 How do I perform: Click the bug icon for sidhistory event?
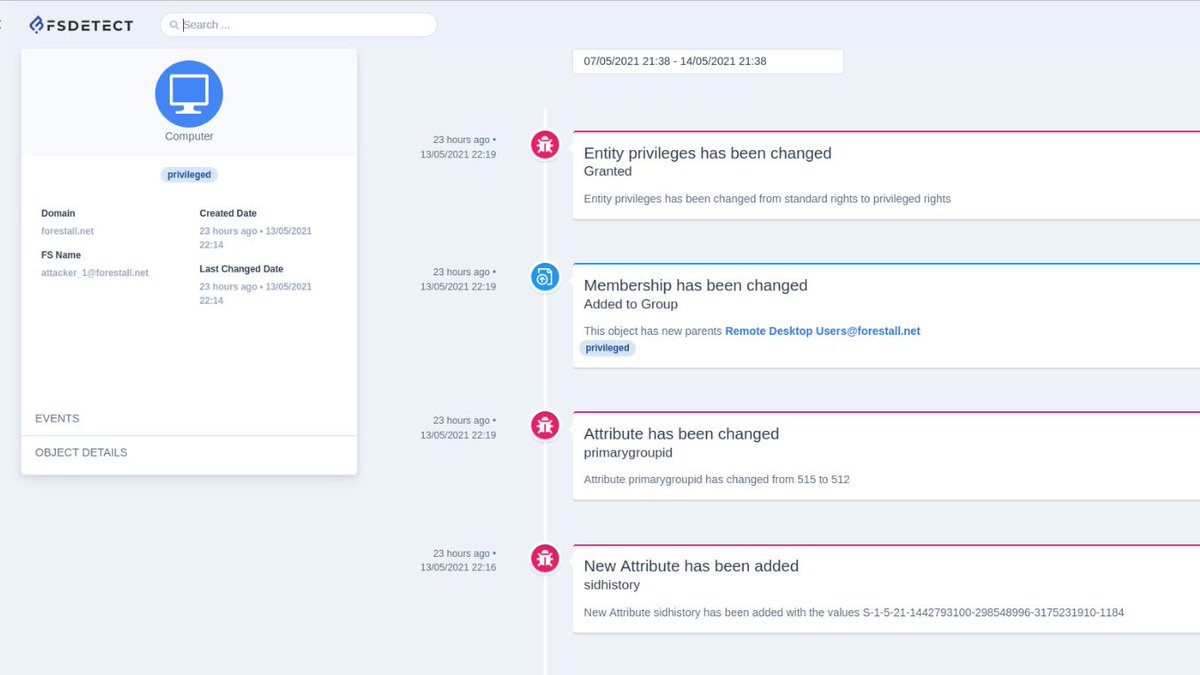click(x=545, y=558)
